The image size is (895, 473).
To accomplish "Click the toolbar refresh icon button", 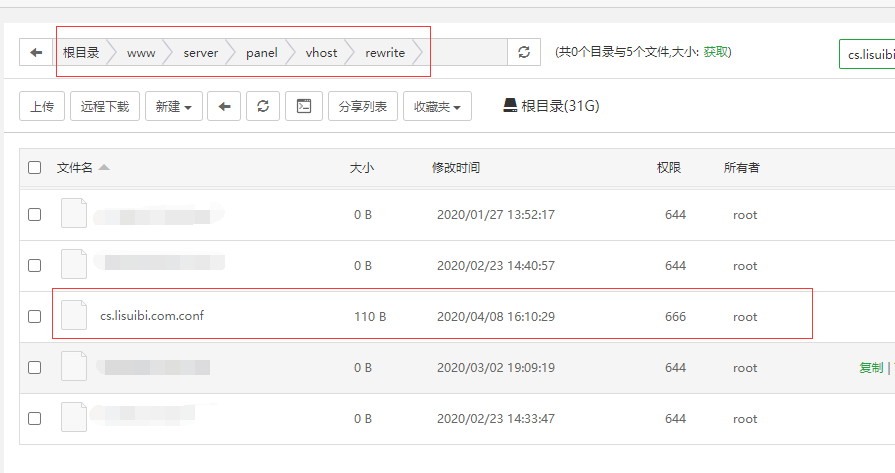I will pos(263,106).
